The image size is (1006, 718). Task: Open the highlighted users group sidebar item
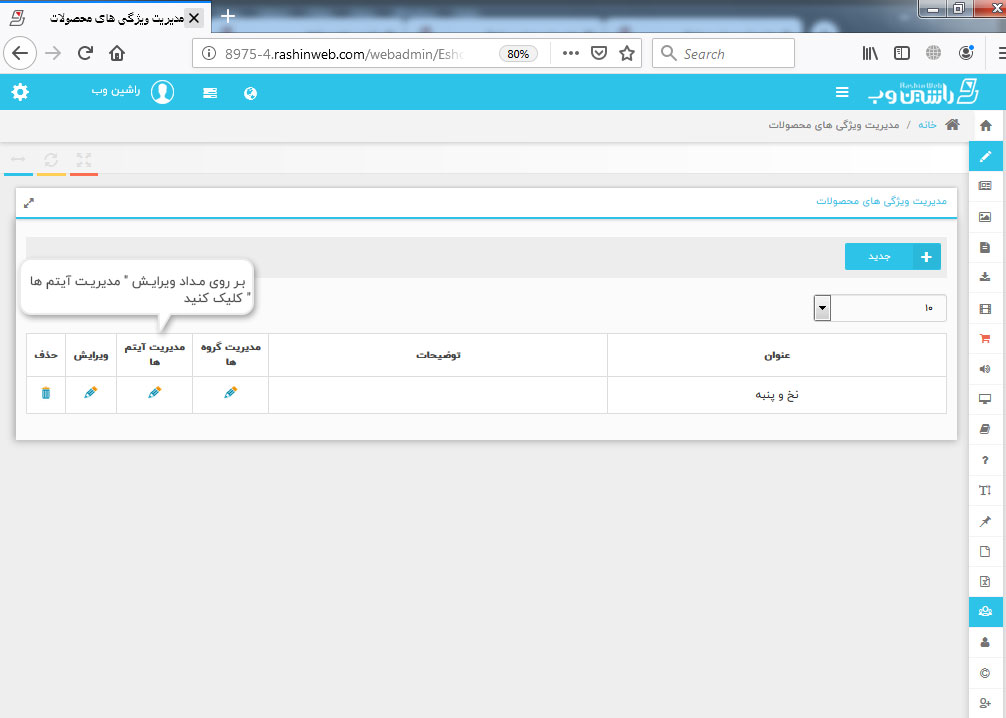click(985, 611)
